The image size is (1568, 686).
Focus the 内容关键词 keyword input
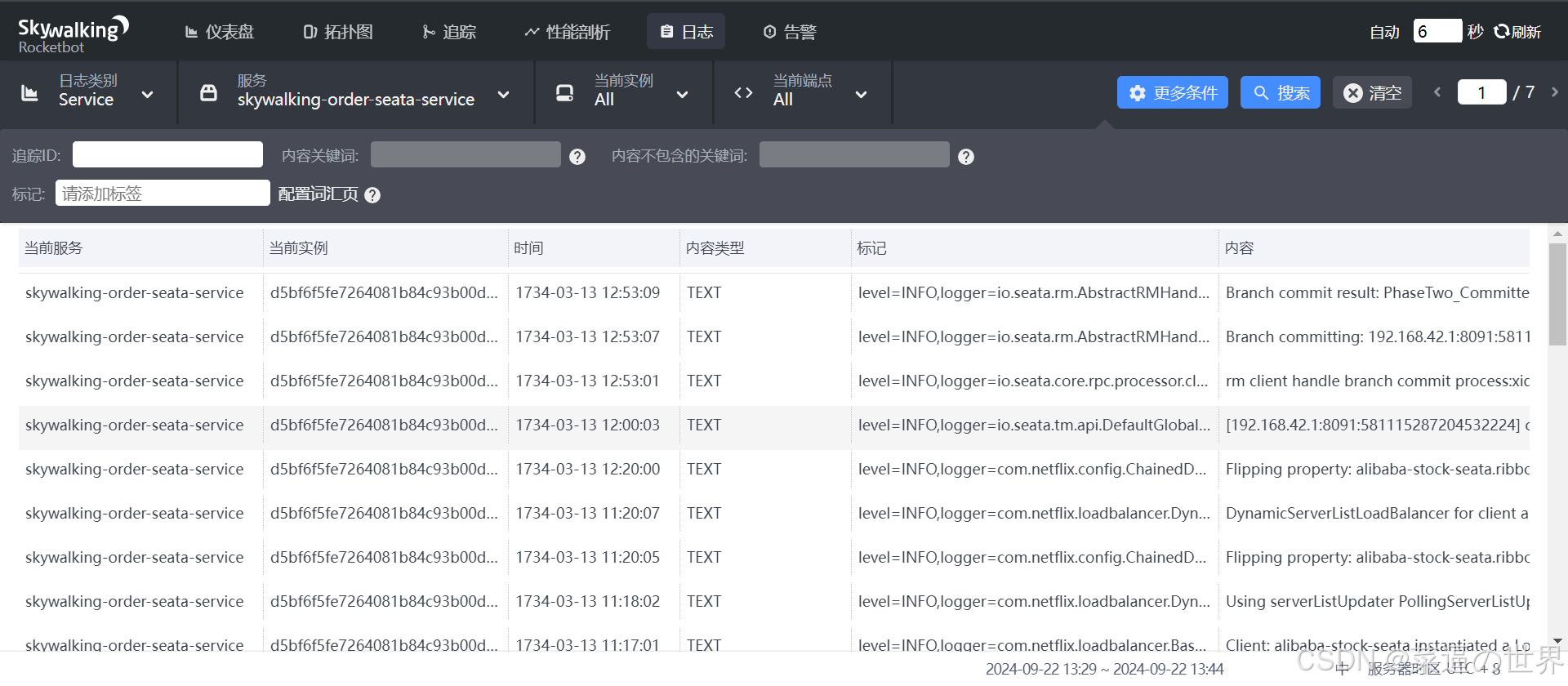[x=465, y=154]
